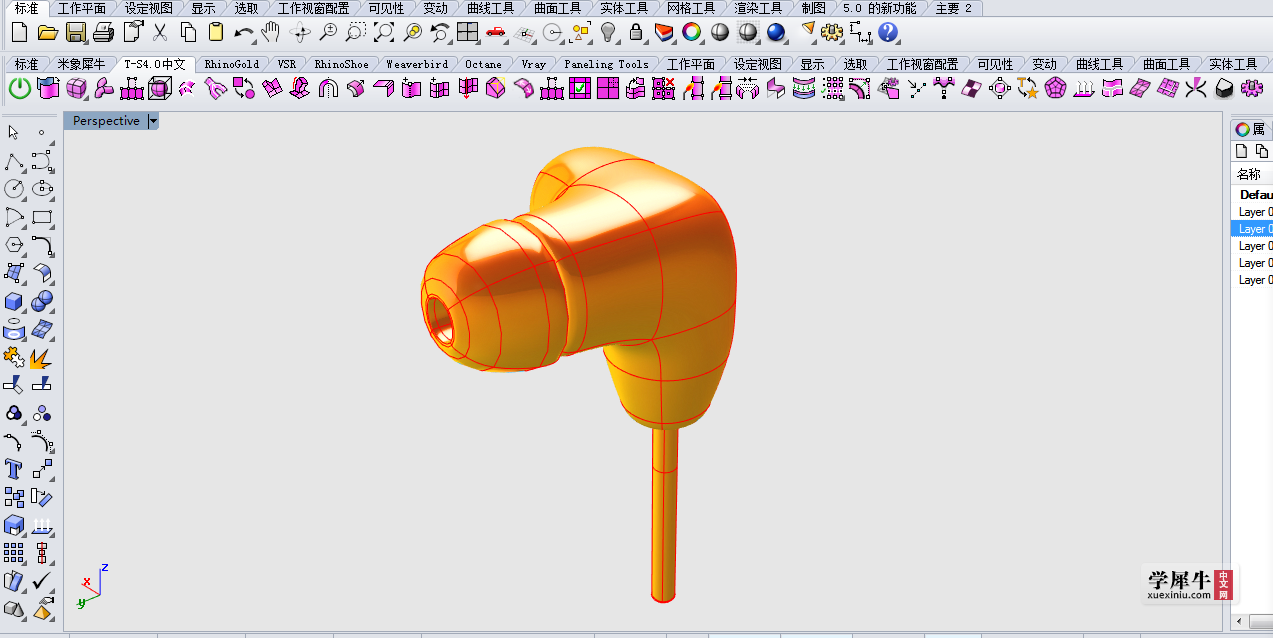Viewport: 1273px width, 638px height.
Task: Click the Rotate view icon
Action: pos(300,33)
